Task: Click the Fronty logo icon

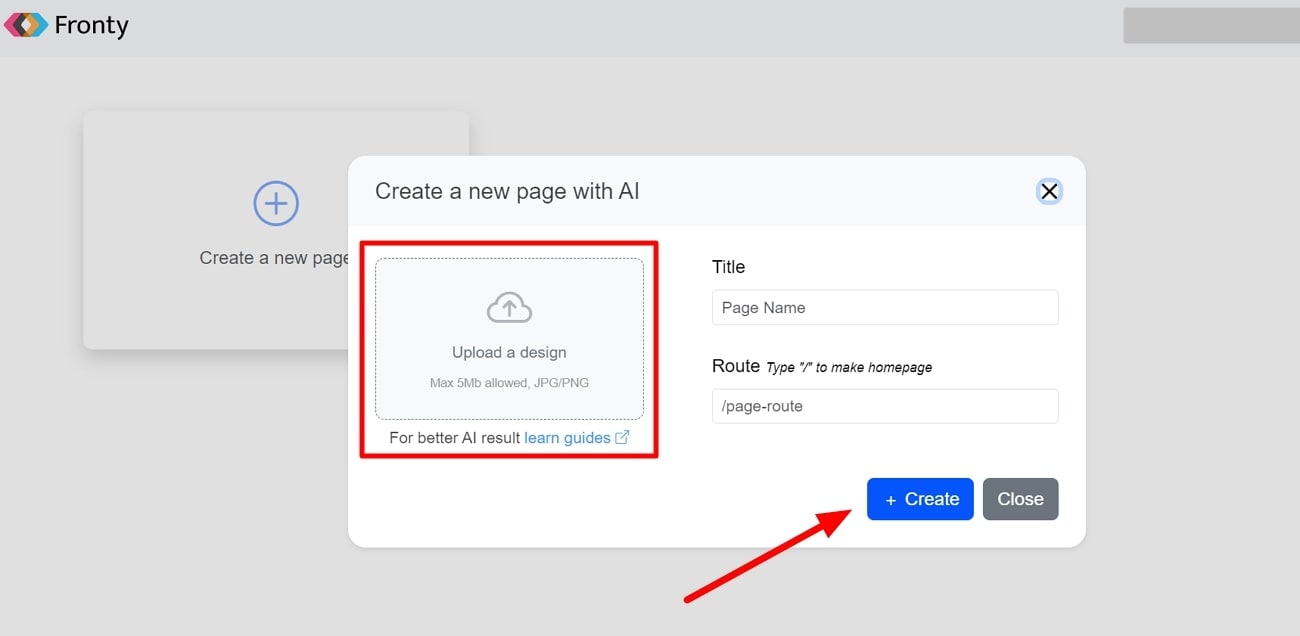Action: pos(26,24)
